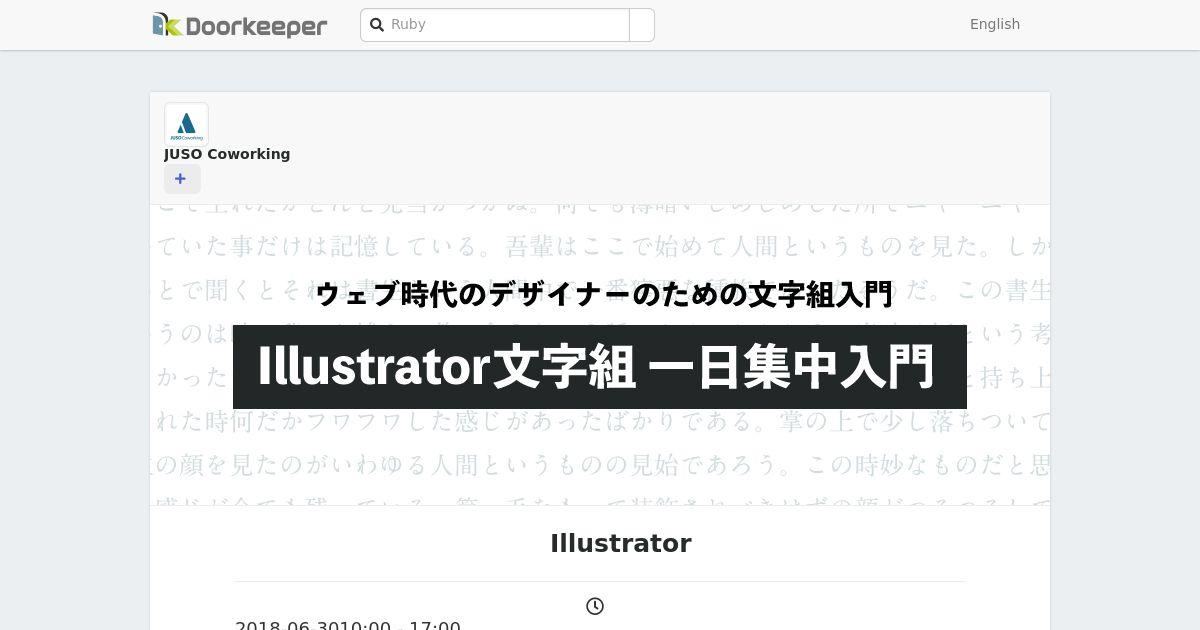Open the JUSO Coworking community link
1200x630 pixels.
tap(227, 154)
